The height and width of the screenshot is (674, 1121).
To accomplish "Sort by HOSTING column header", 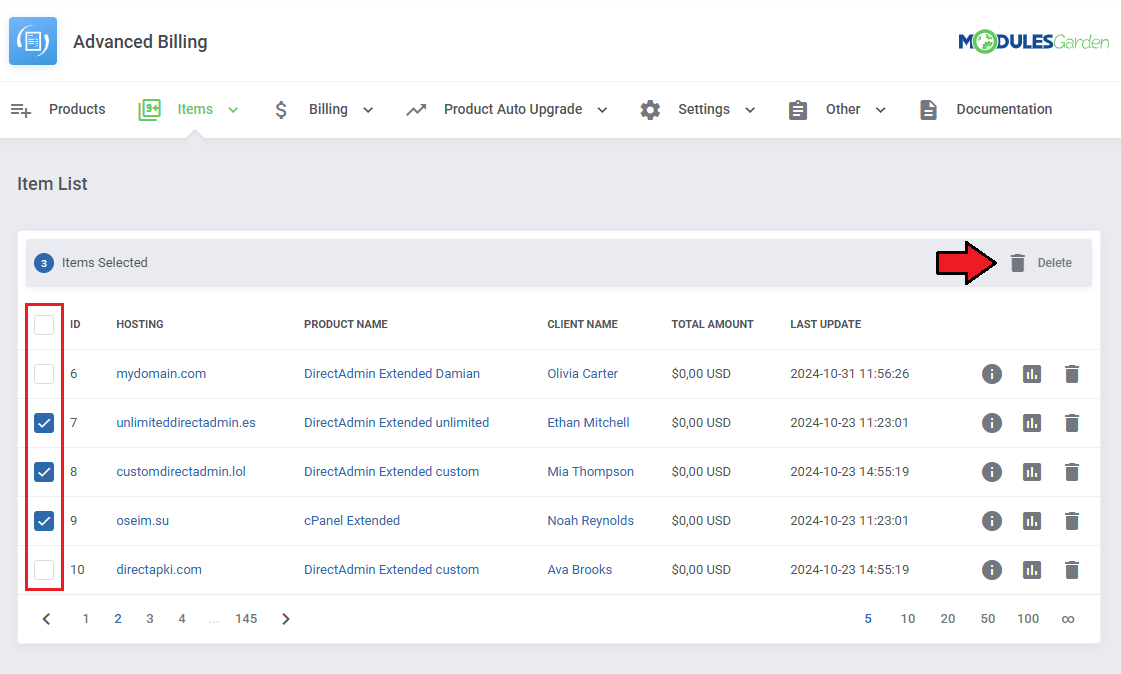I will tap(139, 324).
